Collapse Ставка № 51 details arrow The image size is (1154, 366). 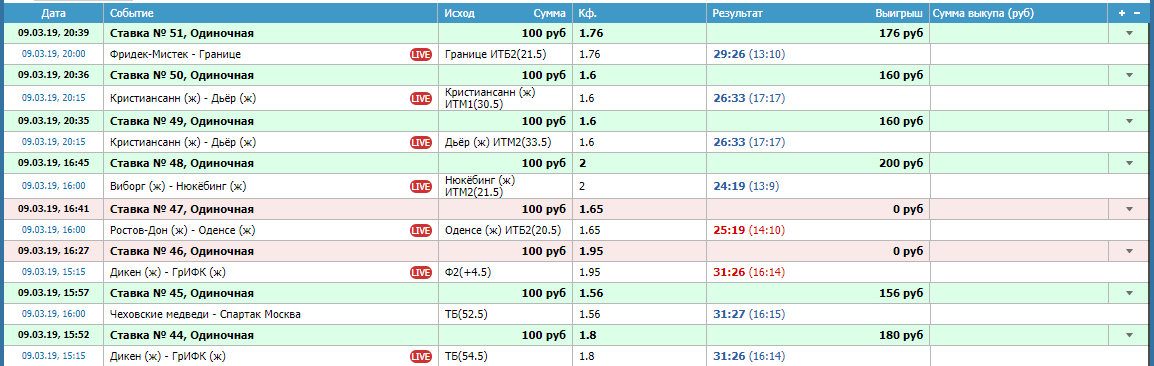(1129, 33)
